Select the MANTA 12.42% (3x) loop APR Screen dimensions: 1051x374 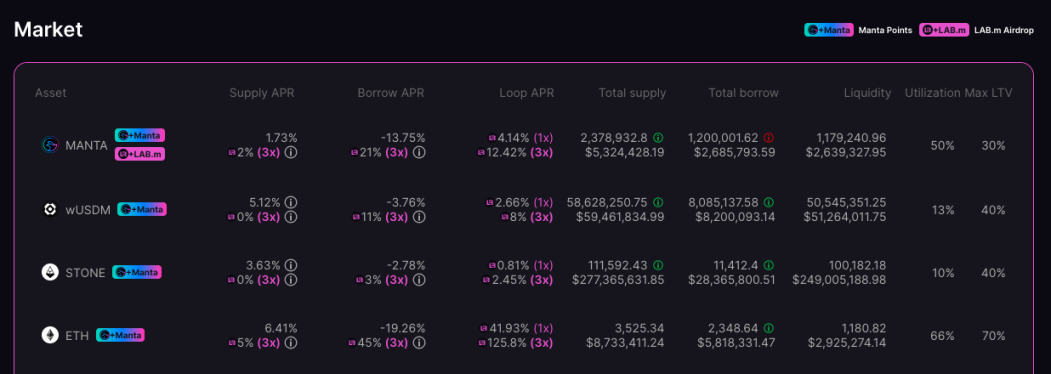(515, 152)
